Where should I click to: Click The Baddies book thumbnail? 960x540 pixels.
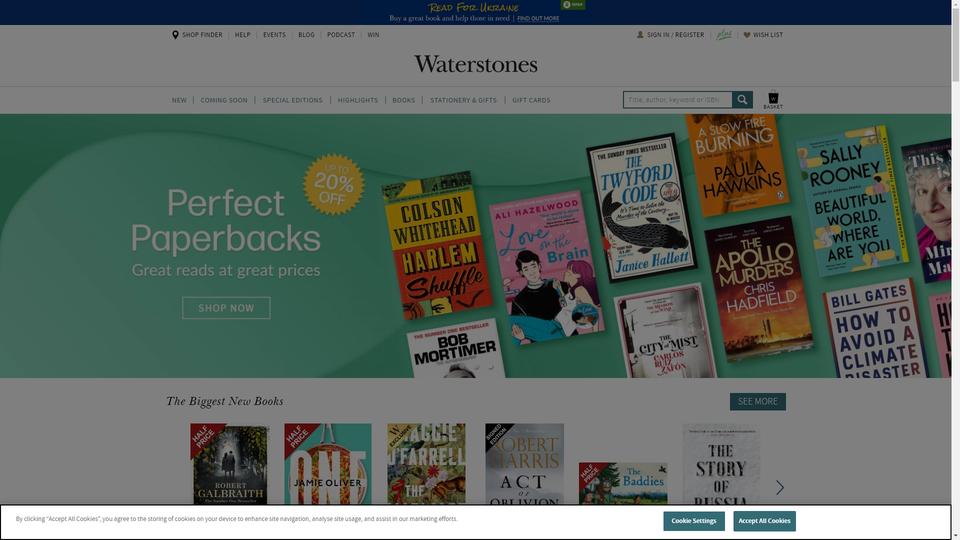[x=623, y=484]
